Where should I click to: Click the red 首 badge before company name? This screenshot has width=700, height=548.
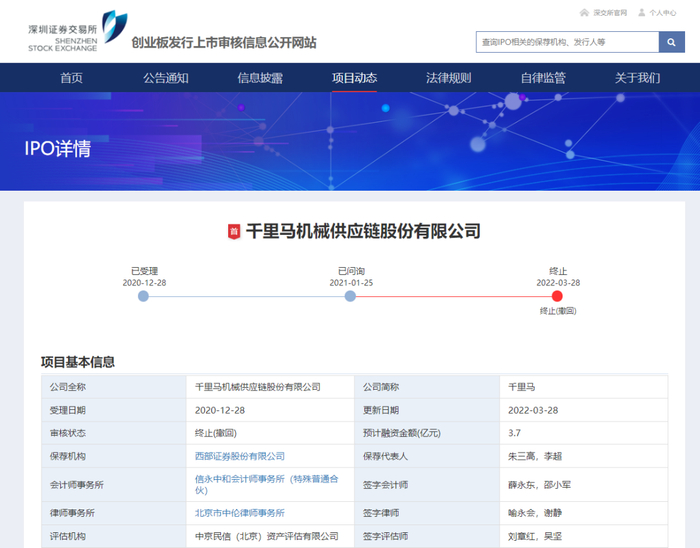(x=234, y=232)
